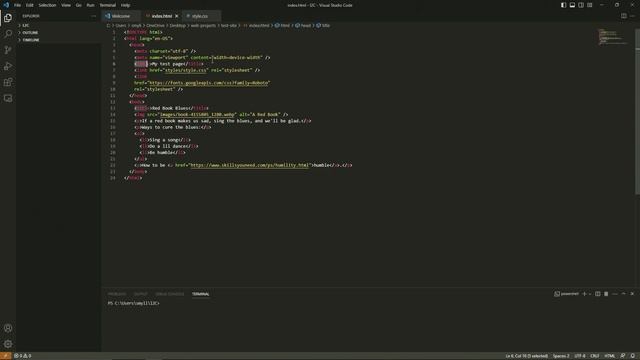The width and height of the screenshot is (640, 360).
Task: Open the Manage gear icon
Action: [8, 344]
